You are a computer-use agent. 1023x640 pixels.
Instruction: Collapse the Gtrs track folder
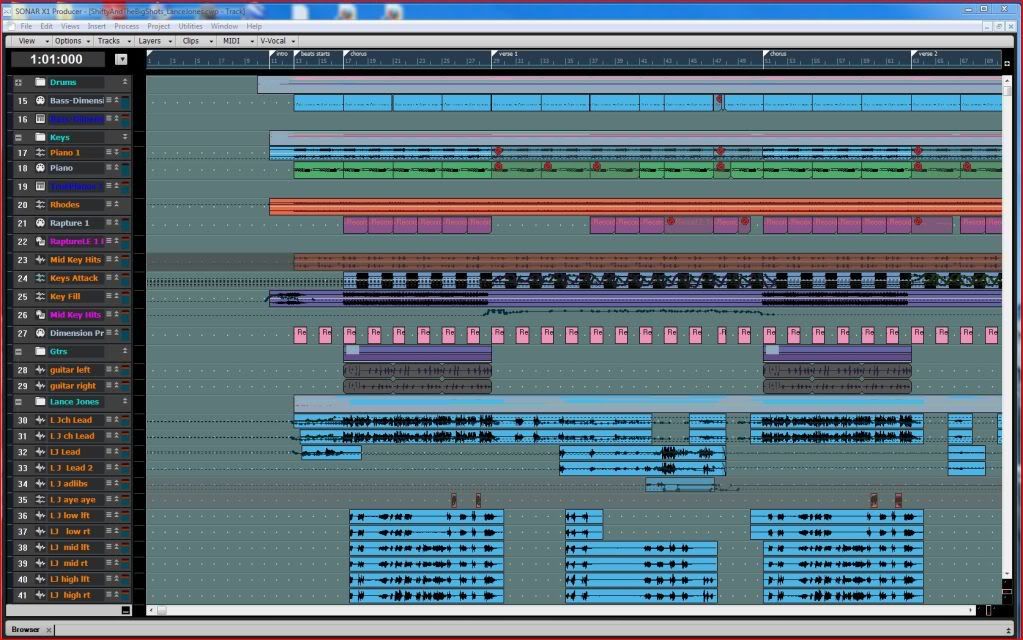(x=18, y=352)
